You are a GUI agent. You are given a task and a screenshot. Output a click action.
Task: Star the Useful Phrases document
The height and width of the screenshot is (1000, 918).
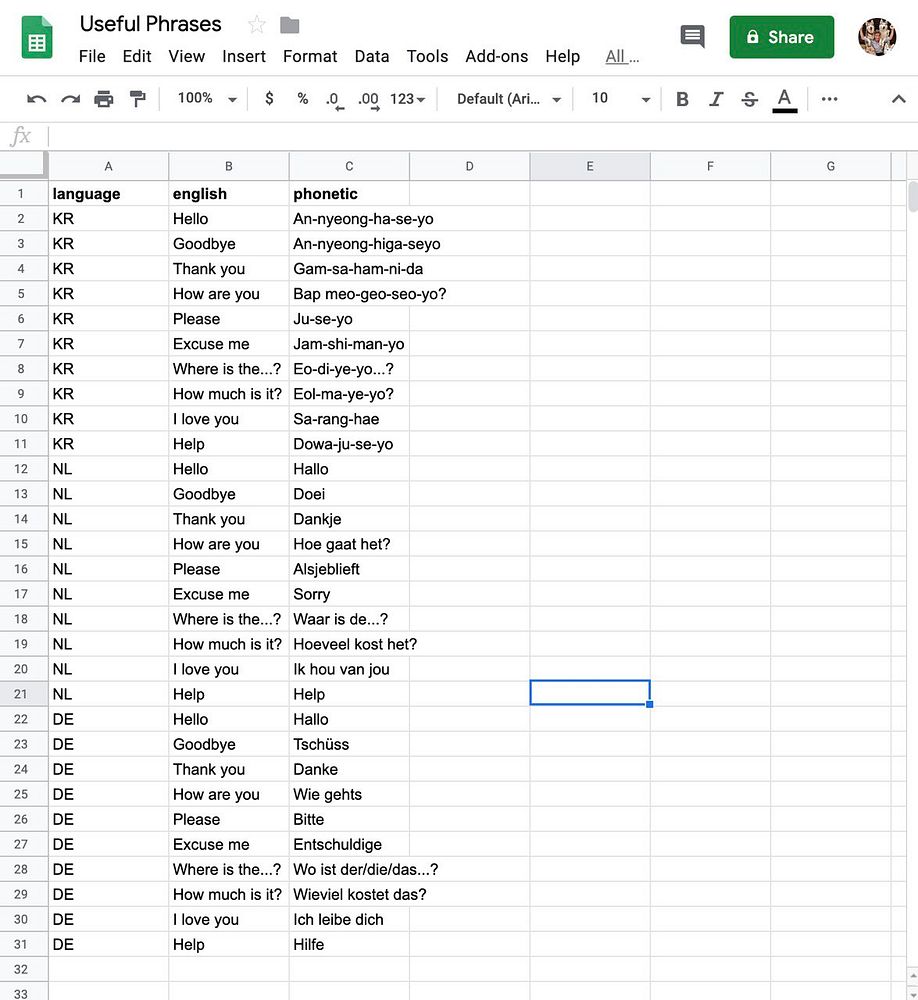point(256,25)
